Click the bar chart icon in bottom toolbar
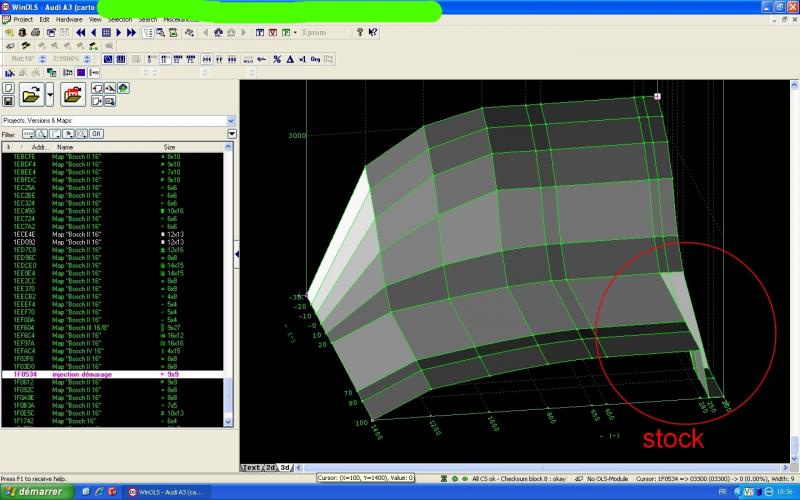The height and width of the screenshot is (500, 800). (x=10, y=73)
